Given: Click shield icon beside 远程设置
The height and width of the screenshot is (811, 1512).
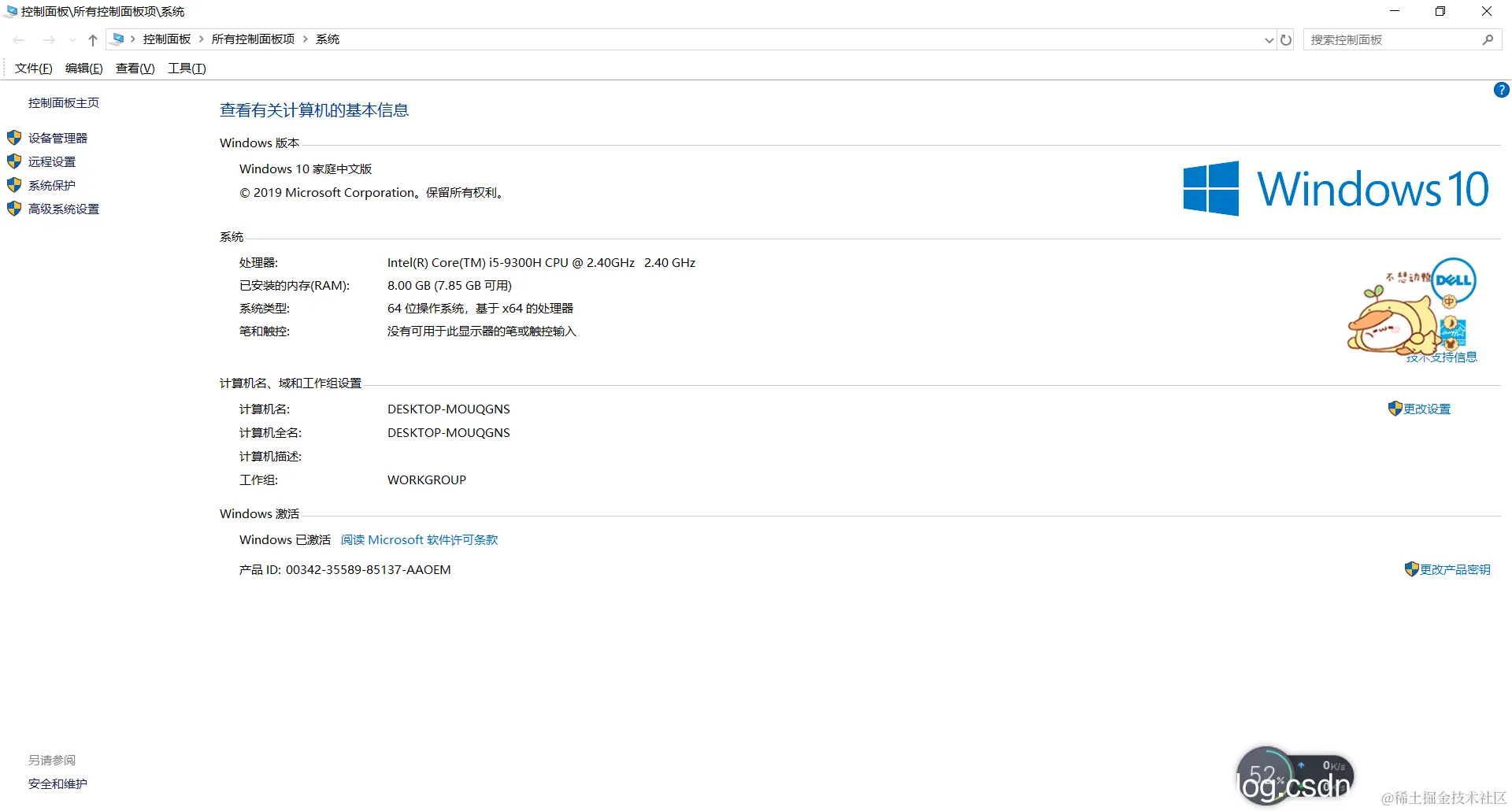Looking at the screenshot, I should click(14, 161).
